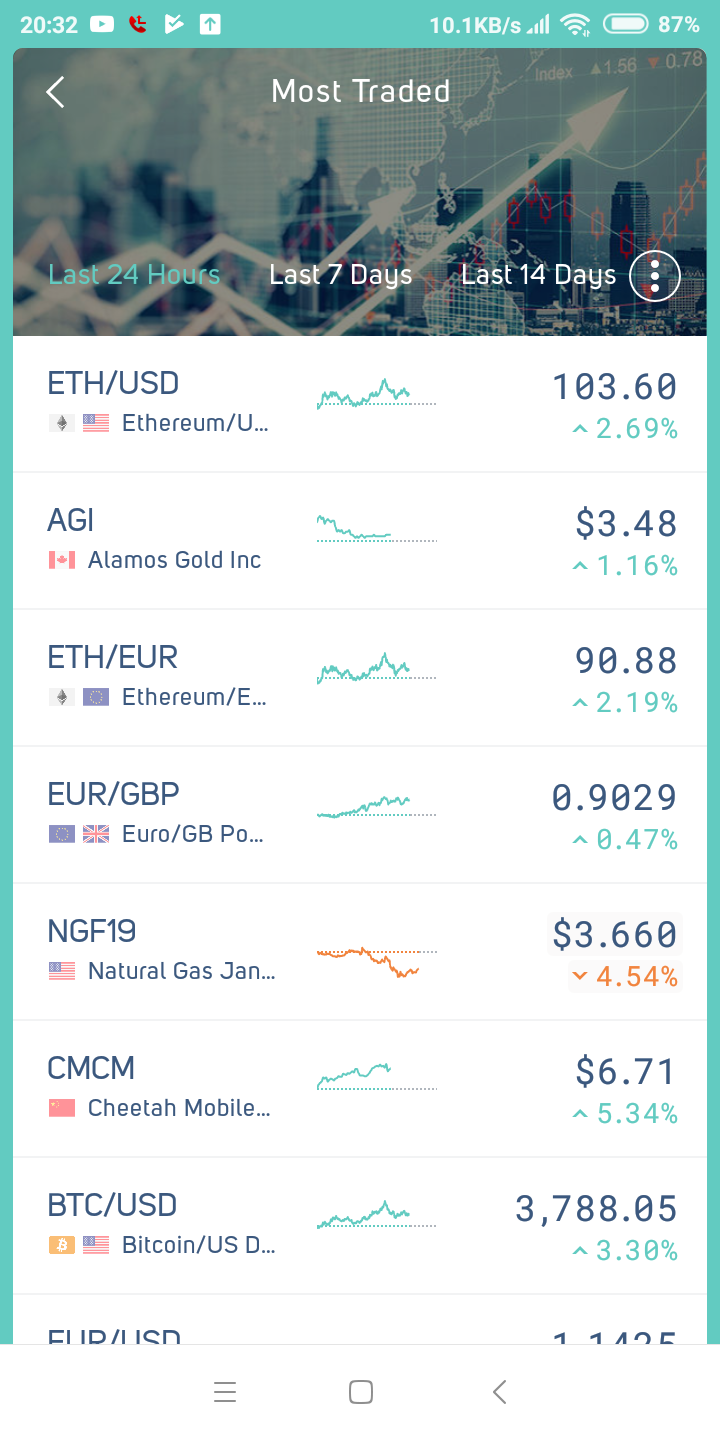Tap the highlighted $3.660 NGF19 price
This screenshot has height=1440, width=720.
click(615, 935)
